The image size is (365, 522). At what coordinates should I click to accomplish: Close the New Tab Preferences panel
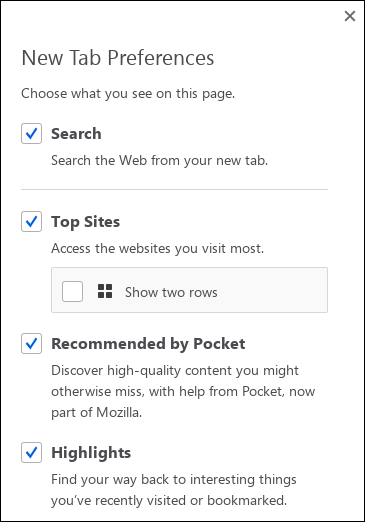(350, 16)
